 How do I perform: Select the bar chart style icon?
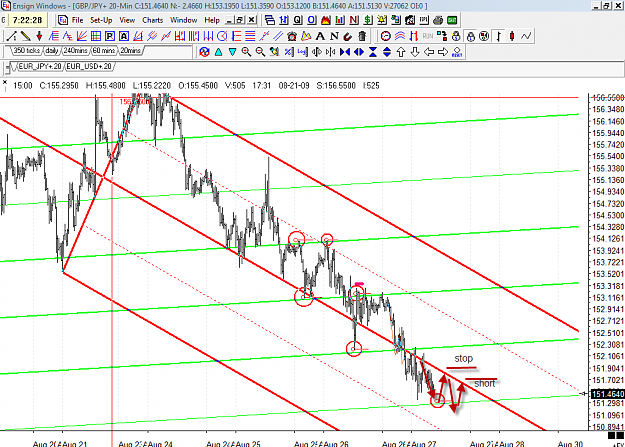coord(498,36)
